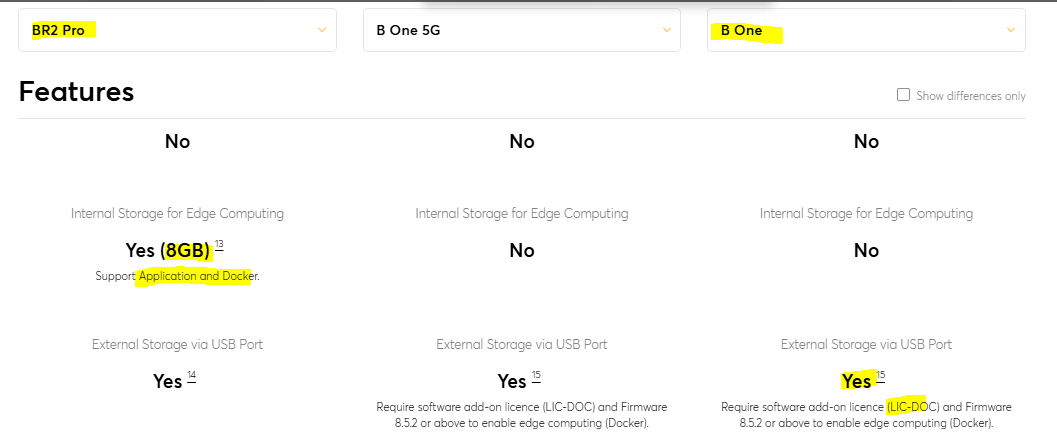Click BR2 Pro's Internal Storage for Edge Computing label
The height and width of the screenshot is (446, 1057).
point(177,213)
